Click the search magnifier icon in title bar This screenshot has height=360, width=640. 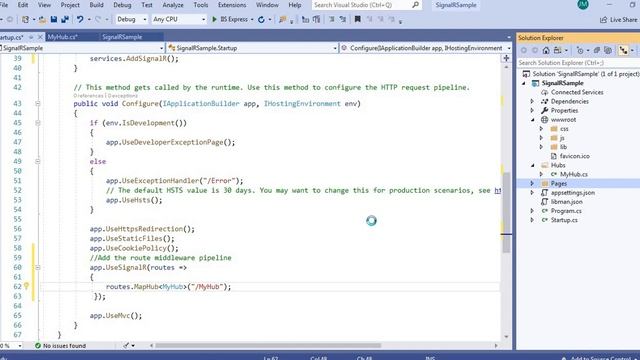[416, 5]
